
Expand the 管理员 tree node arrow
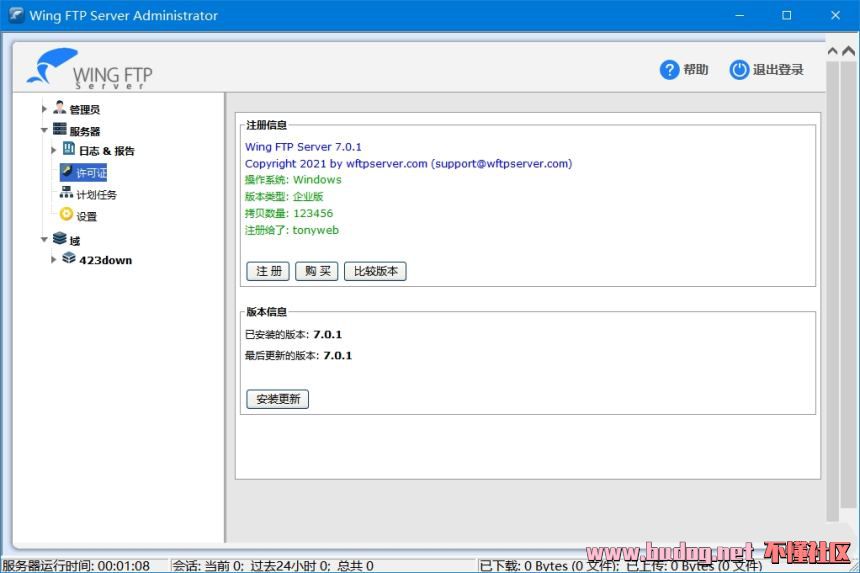pyautogui.click(x=44, y=109)
